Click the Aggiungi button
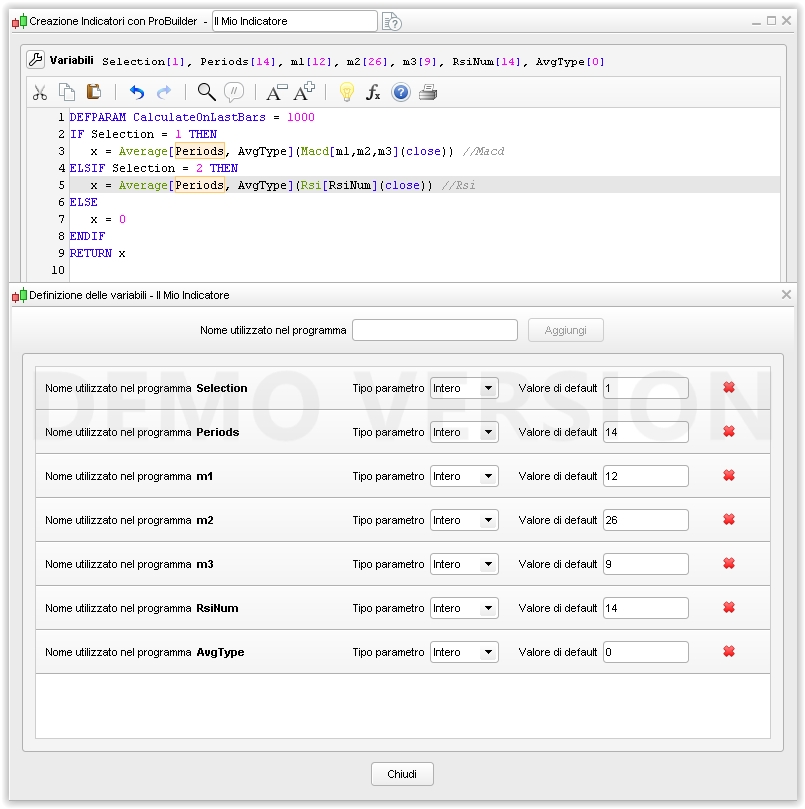 point(566,330)
